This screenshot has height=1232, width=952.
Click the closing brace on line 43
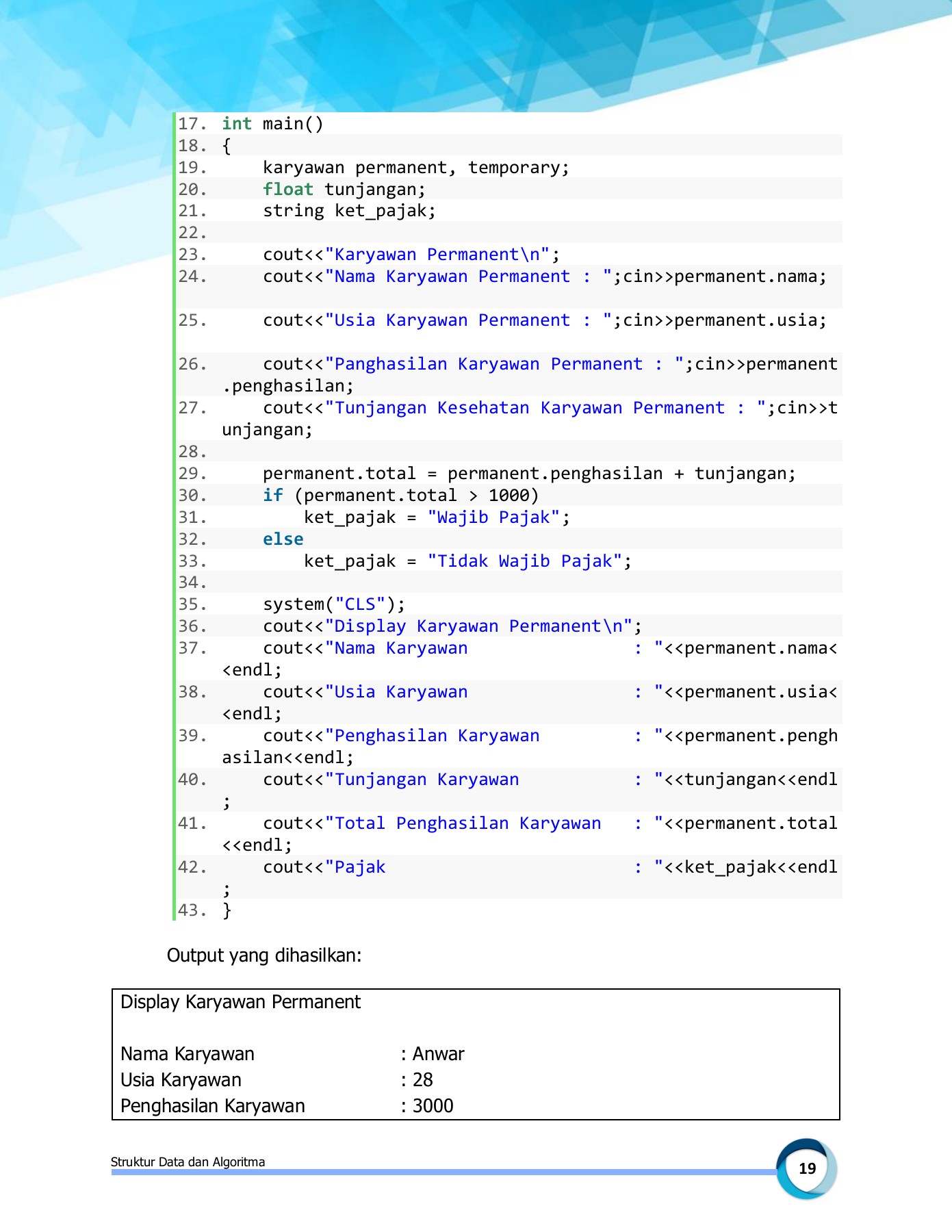click(x=227, y=910)
